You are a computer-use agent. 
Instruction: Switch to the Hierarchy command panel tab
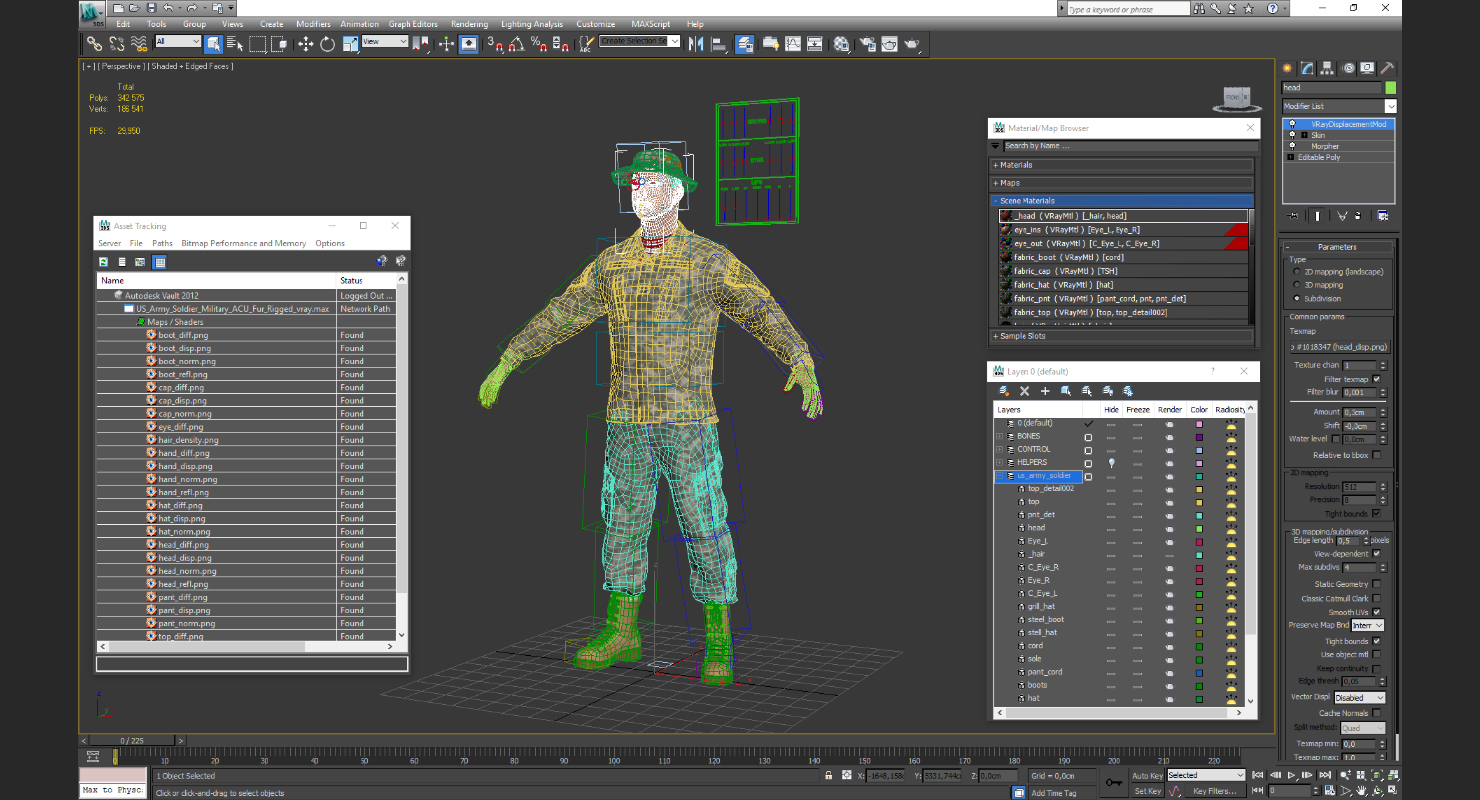click(1327, 68)
